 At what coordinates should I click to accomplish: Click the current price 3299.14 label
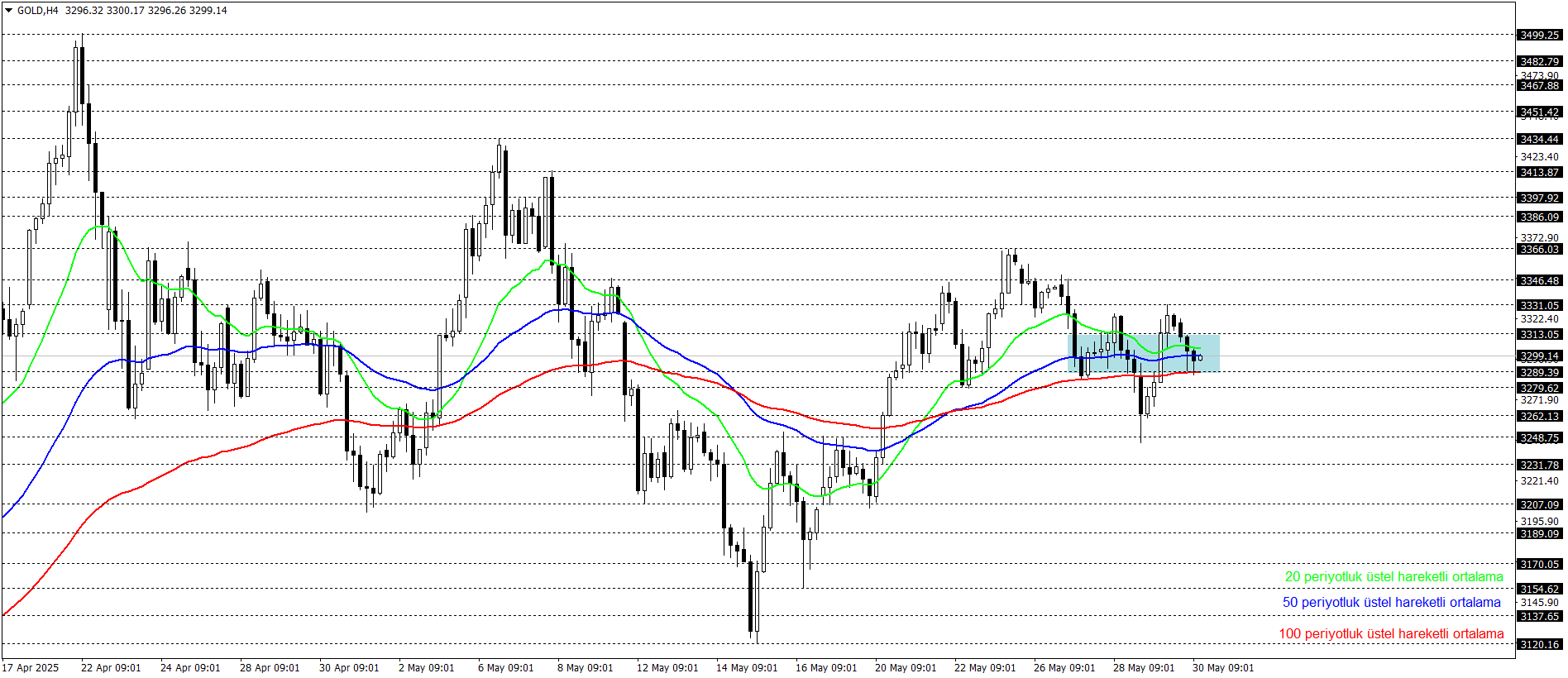tap(1539, 357)
